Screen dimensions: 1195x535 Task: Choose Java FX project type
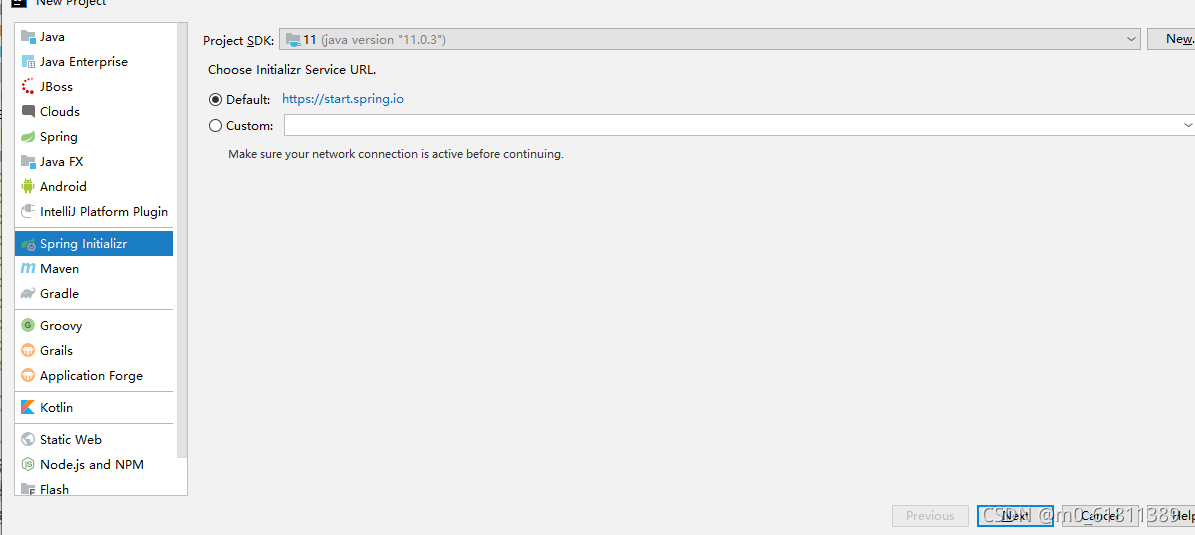tap(94, 162)
